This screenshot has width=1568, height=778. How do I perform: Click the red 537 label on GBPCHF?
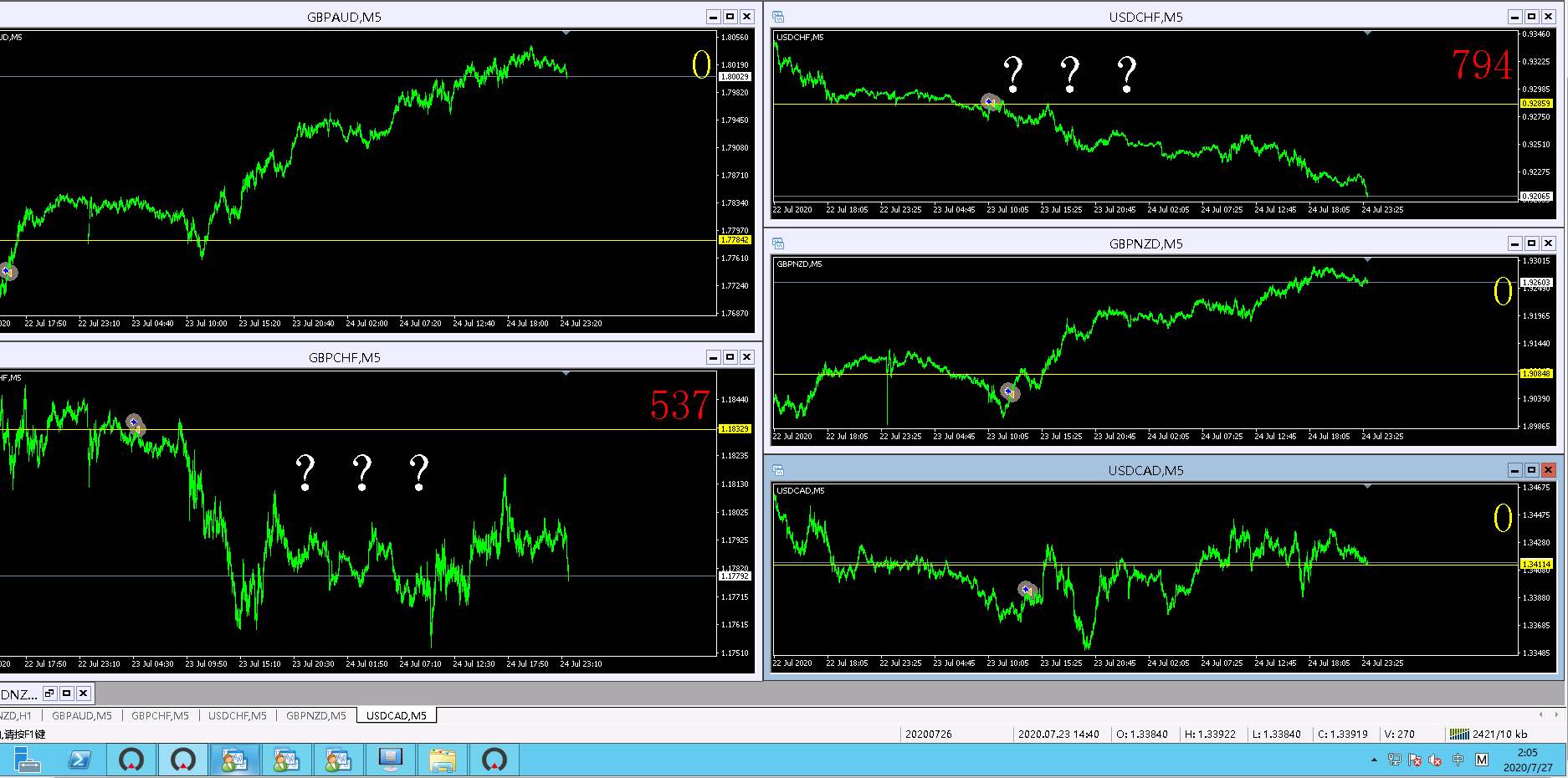tap(680, 406)
